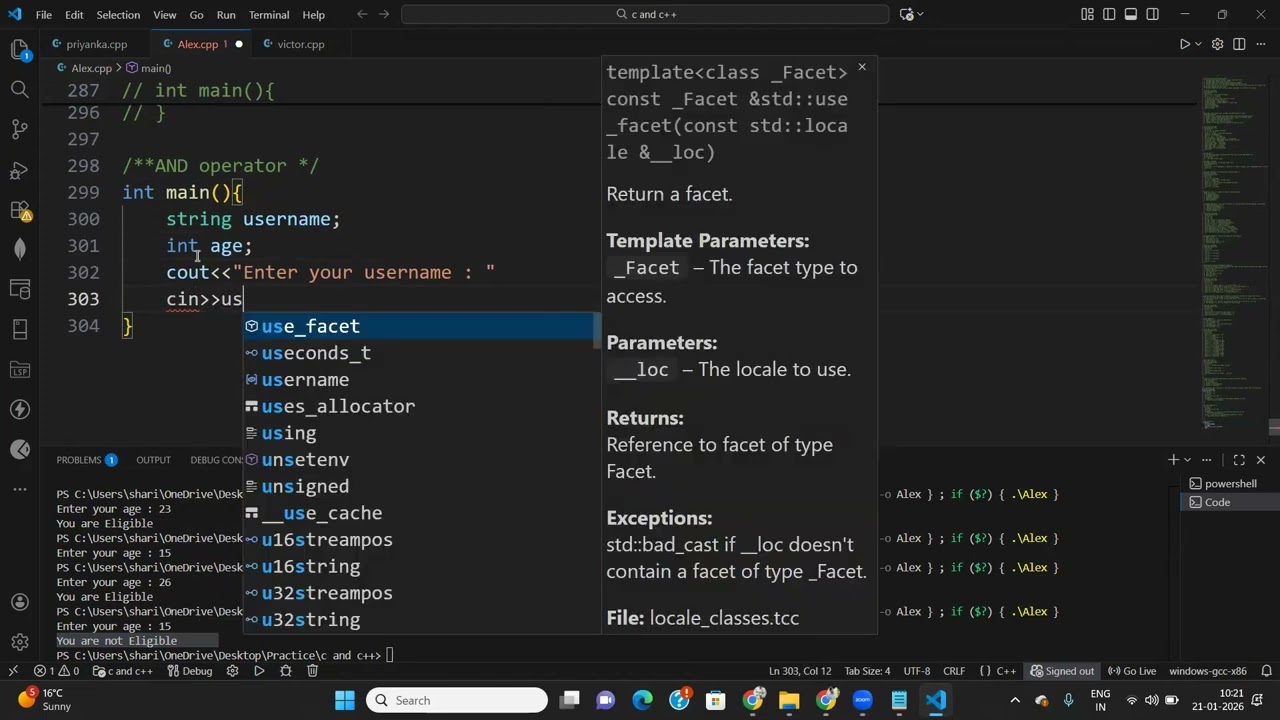
Task: Create a new terminal with the plus icon
Action: coord(1173,460)
